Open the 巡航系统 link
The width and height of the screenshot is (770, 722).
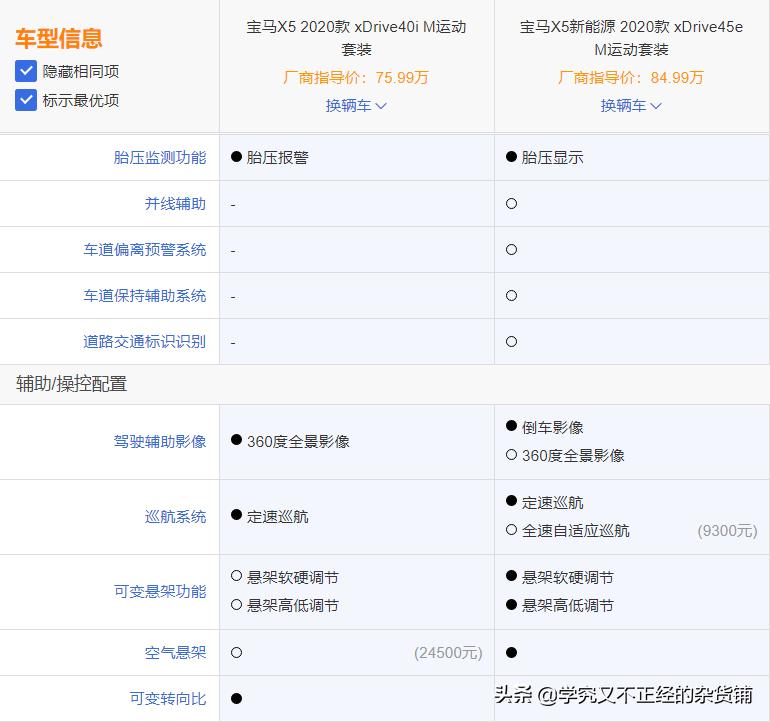175,517
